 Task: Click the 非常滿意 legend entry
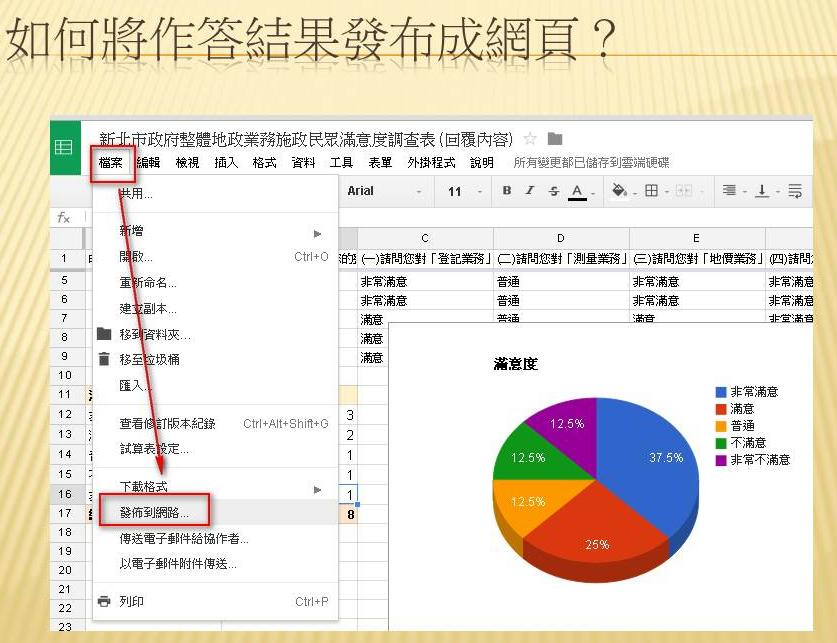click(747, 392)
